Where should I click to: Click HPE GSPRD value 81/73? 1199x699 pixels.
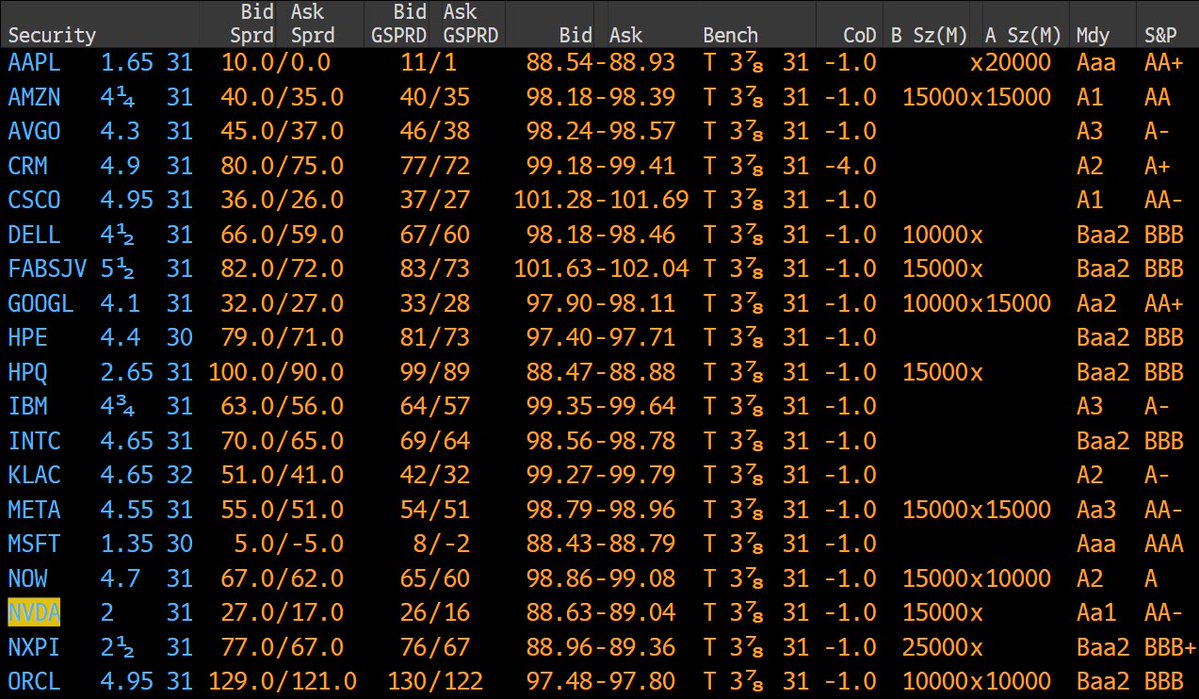coord(434,338)
